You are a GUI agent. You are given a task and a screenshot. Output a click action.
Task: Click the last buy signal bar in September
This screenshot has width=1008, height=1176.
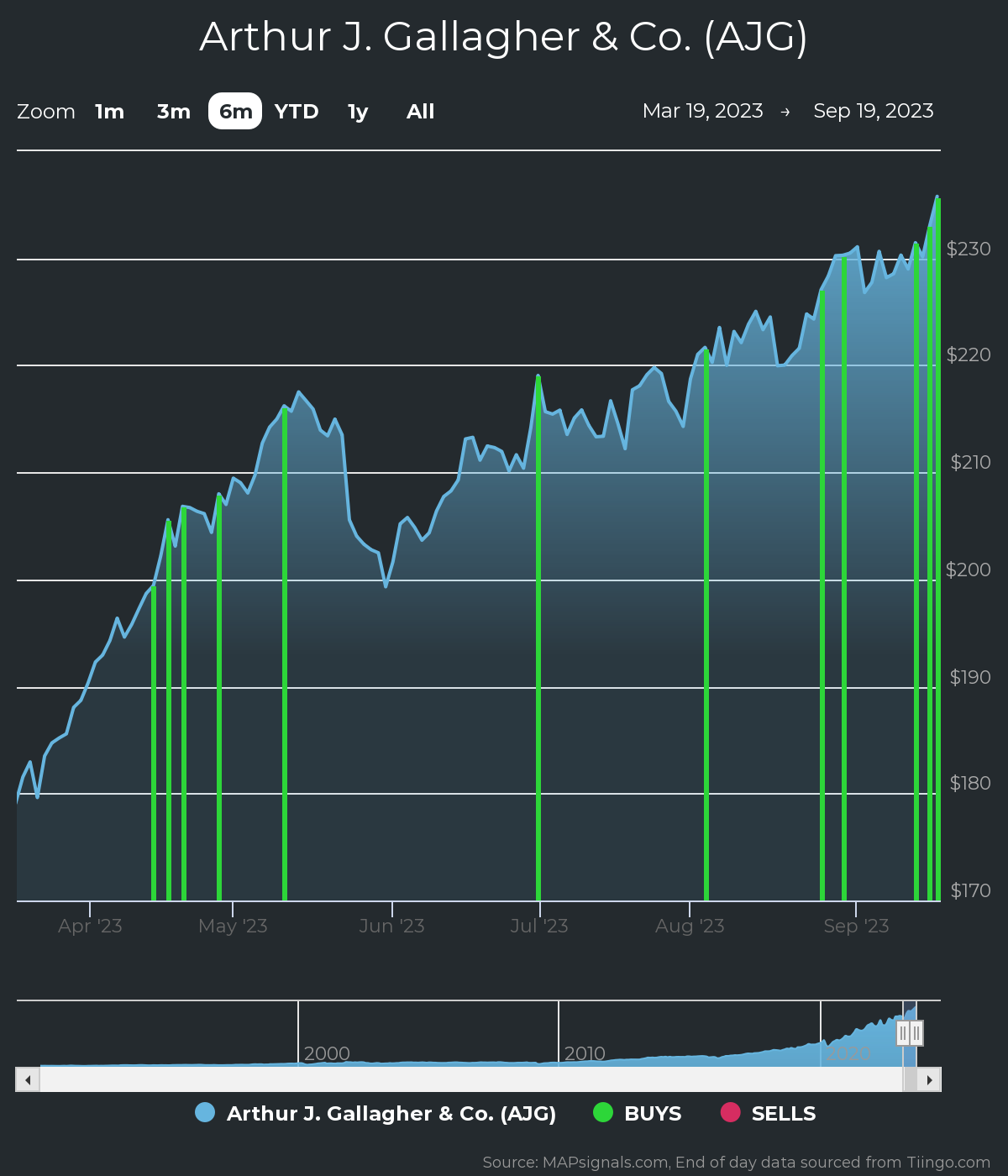pyautogui.click(x=937, y=549)
